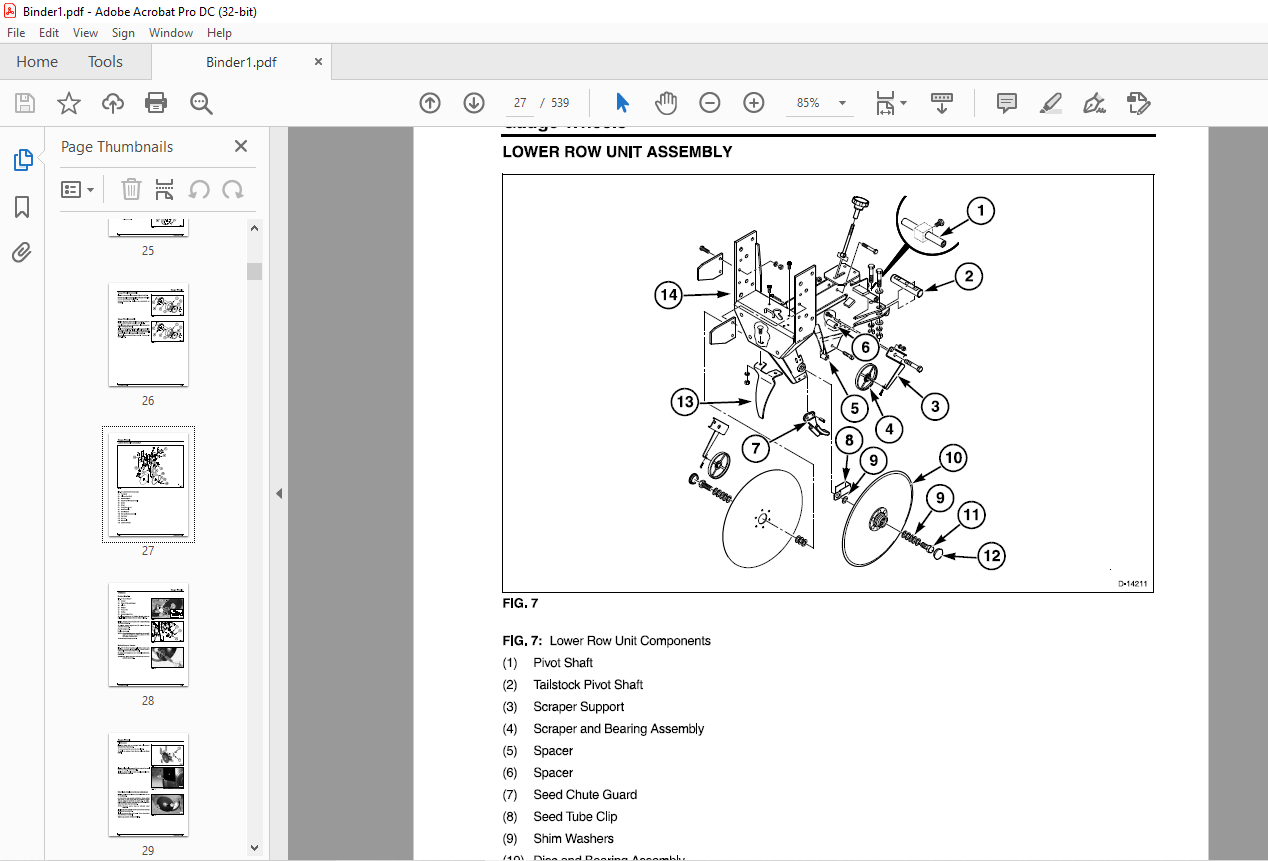This screenshot has height=861, width=1268.
Task: Select the Highlight text pen tool
Action: [x=1050, y=103]
